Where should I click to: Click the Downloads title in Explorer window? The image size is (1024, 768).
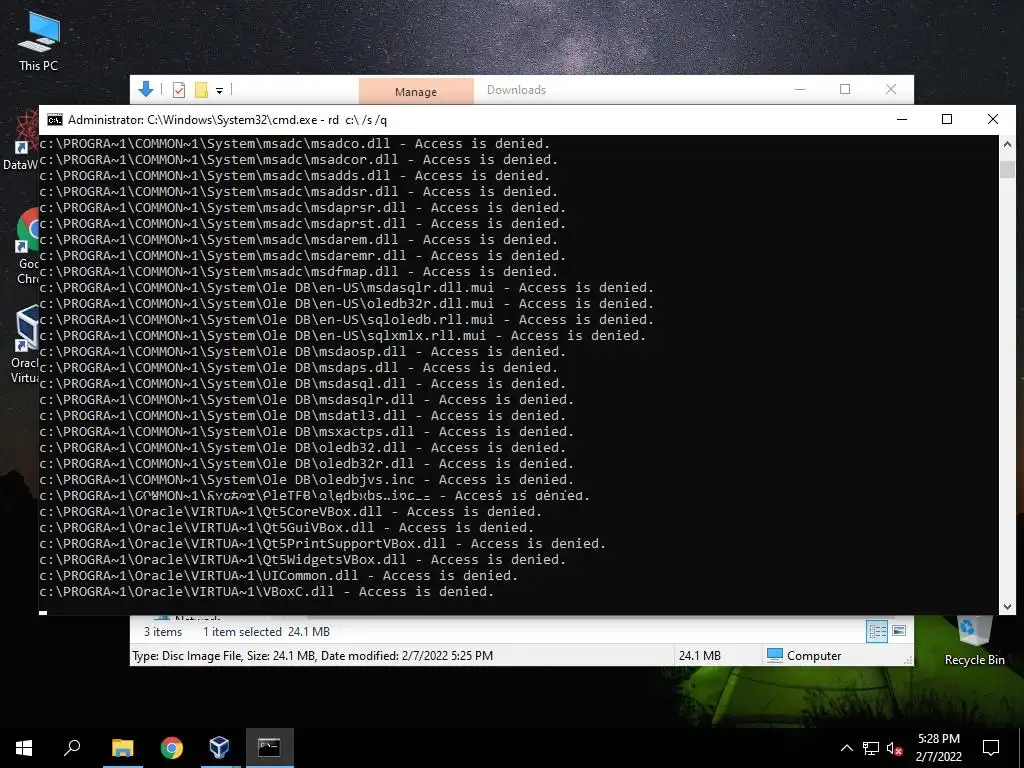click(516, 89)
